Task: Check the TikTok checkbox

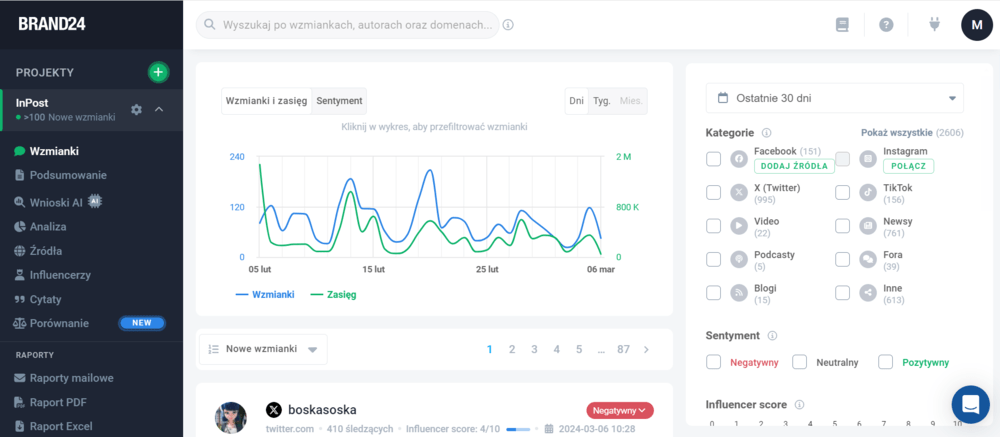Action: 842,192
